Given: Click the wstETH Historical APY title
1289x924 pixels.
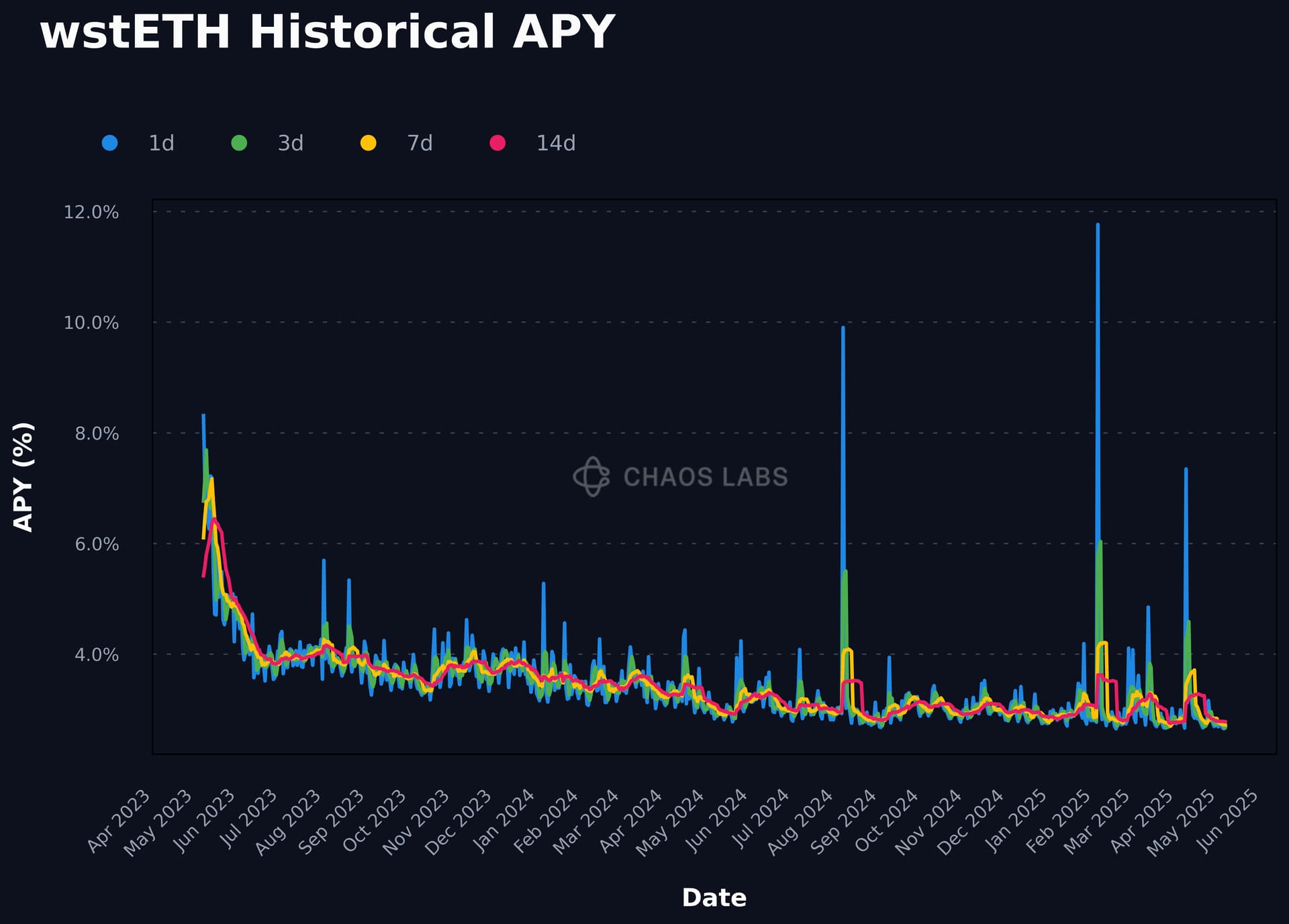Looking at the screenshot, I should click(328, 32).
